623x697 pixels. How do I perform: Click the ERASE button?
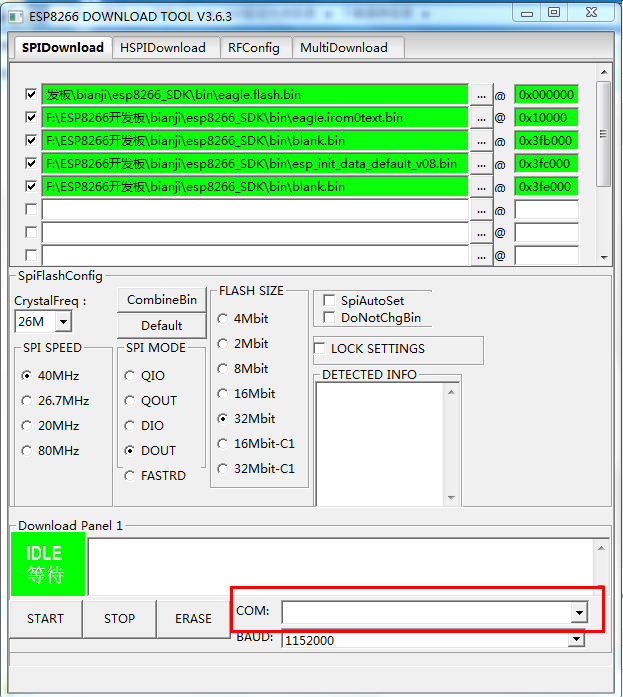pyautogui.click(x=193, y=619)
